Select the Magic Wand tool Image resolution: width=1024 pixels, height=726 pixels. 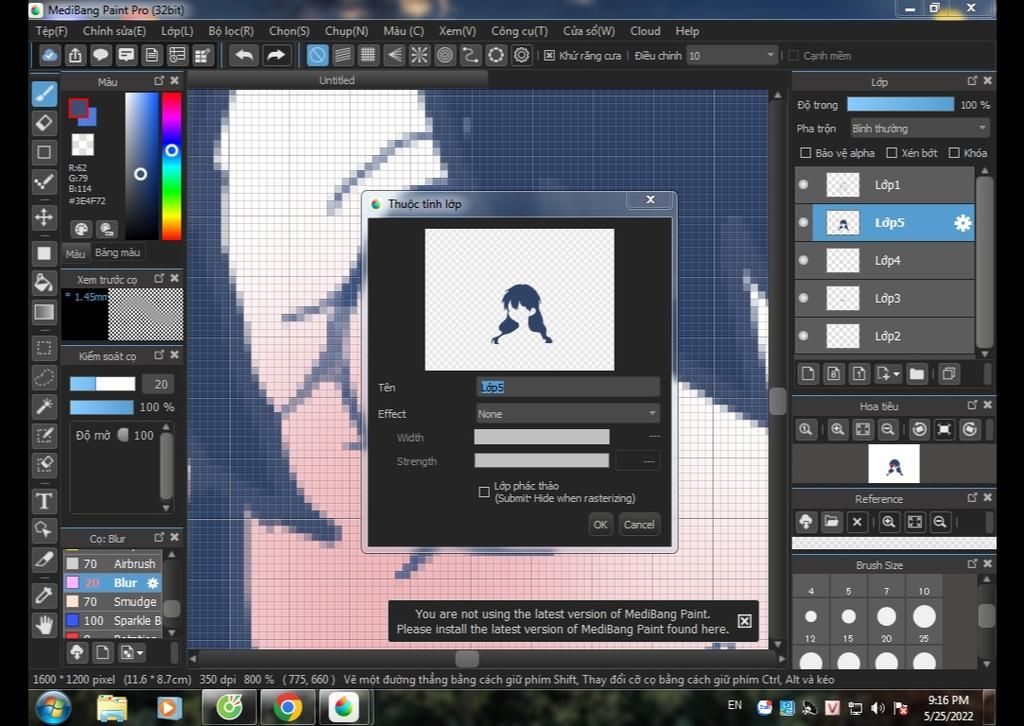point(44,407)
